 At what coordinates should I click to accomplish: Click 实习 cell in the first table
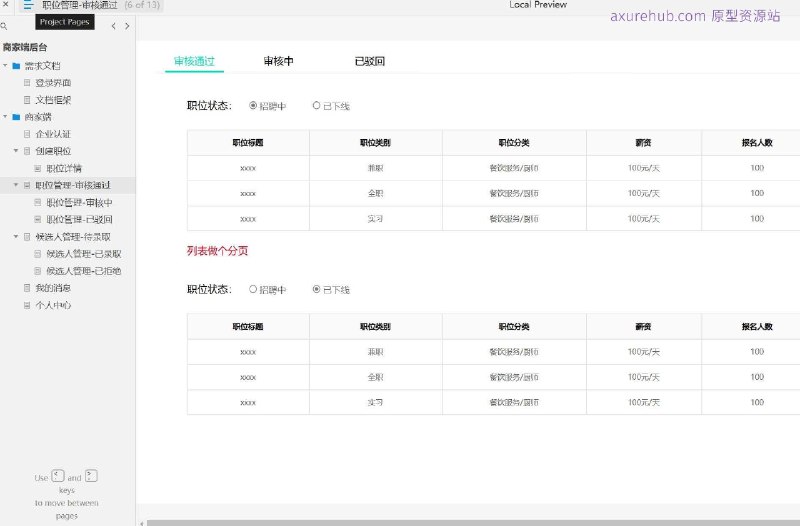(376, 219)
